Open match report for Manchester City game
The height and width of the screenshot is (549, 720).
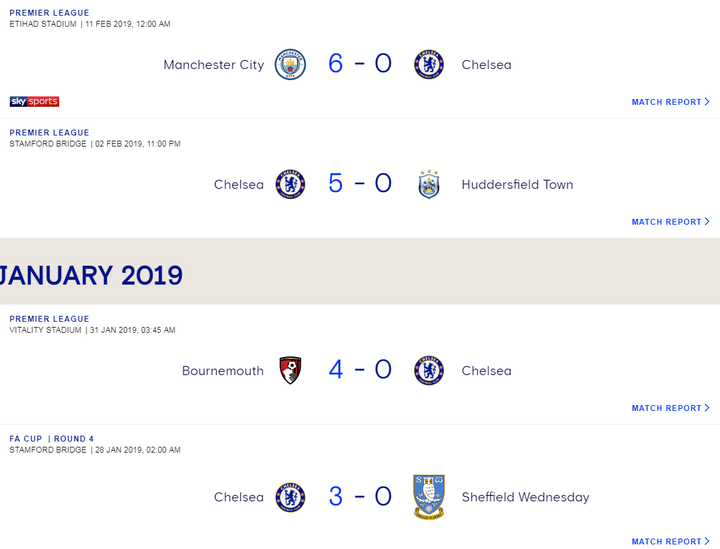tap(670, 102)
